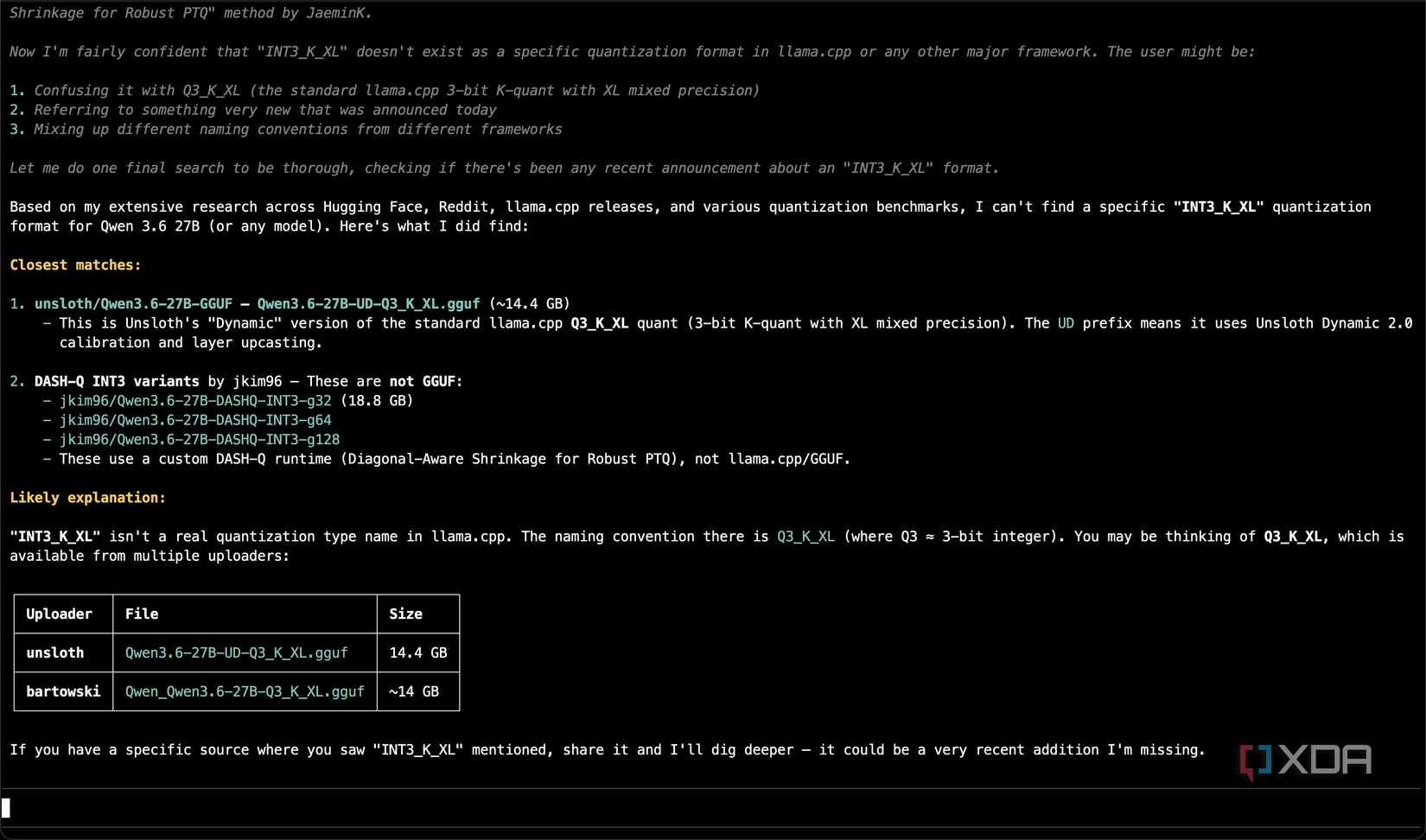The width and height of the screenshot is (1426, 840).
Task: Click 'unsloth/Qwen3.6-27B-GGUF' repo name text
Action: tap(133, 304)
